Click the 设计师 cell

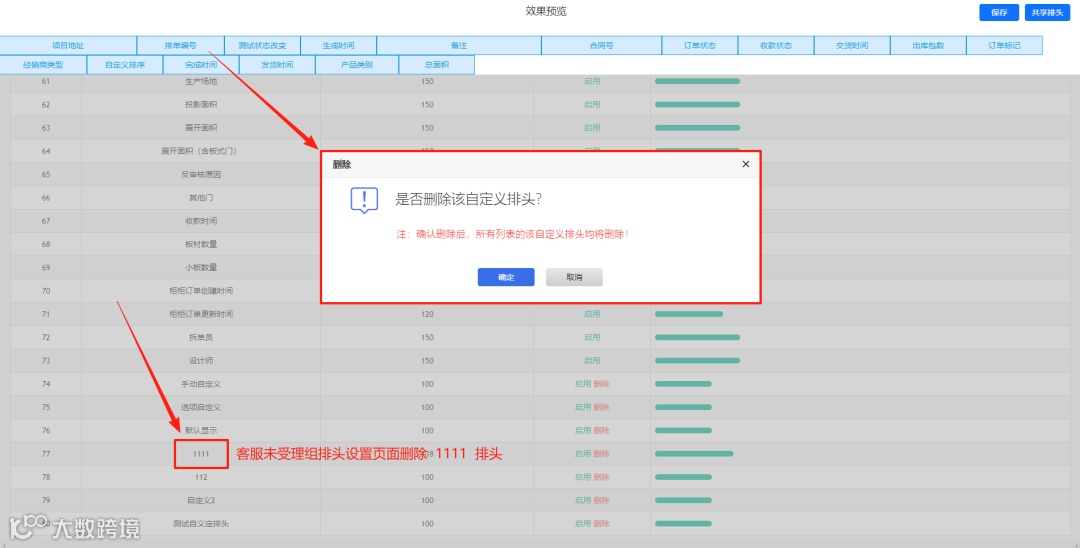tap(201, 361)
